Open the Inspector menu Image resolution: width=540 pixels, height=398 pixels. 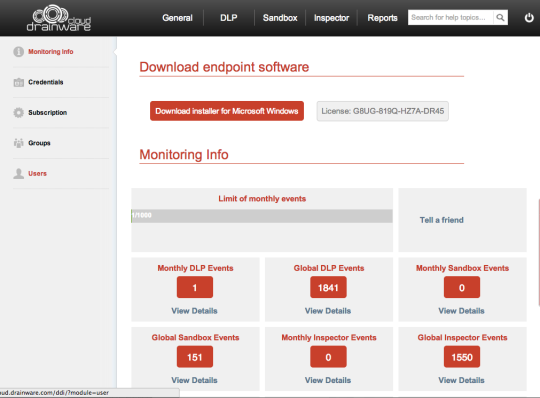click(331, 18)
